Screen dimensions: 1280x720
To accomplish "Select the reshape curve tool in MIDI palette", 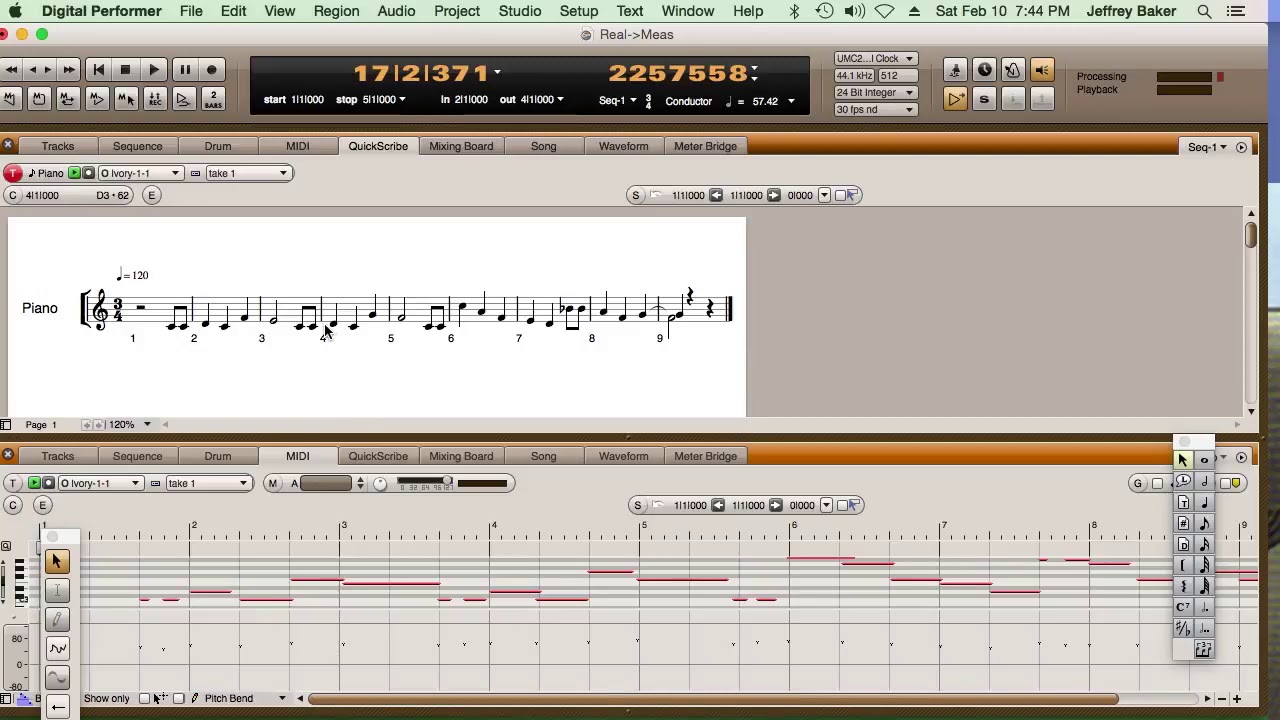I will [57, 648].
